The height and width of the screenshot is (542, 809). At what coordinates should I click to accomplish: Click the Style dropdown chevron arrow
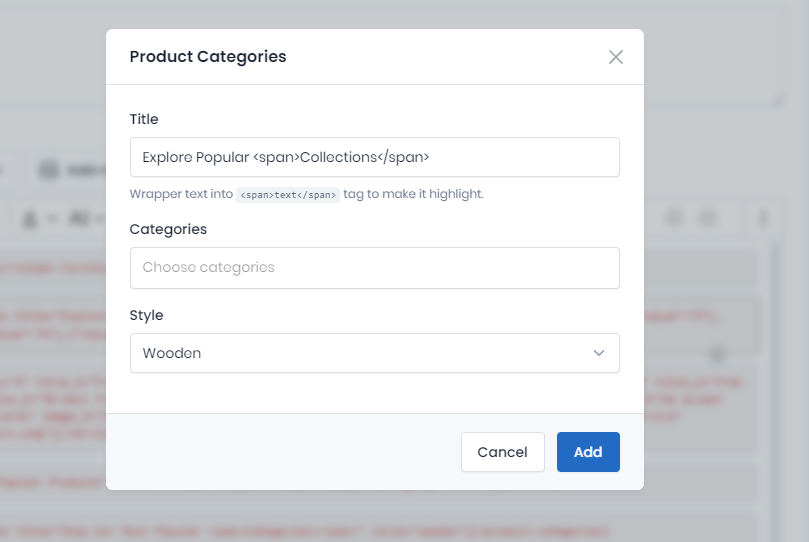[599, 353]
